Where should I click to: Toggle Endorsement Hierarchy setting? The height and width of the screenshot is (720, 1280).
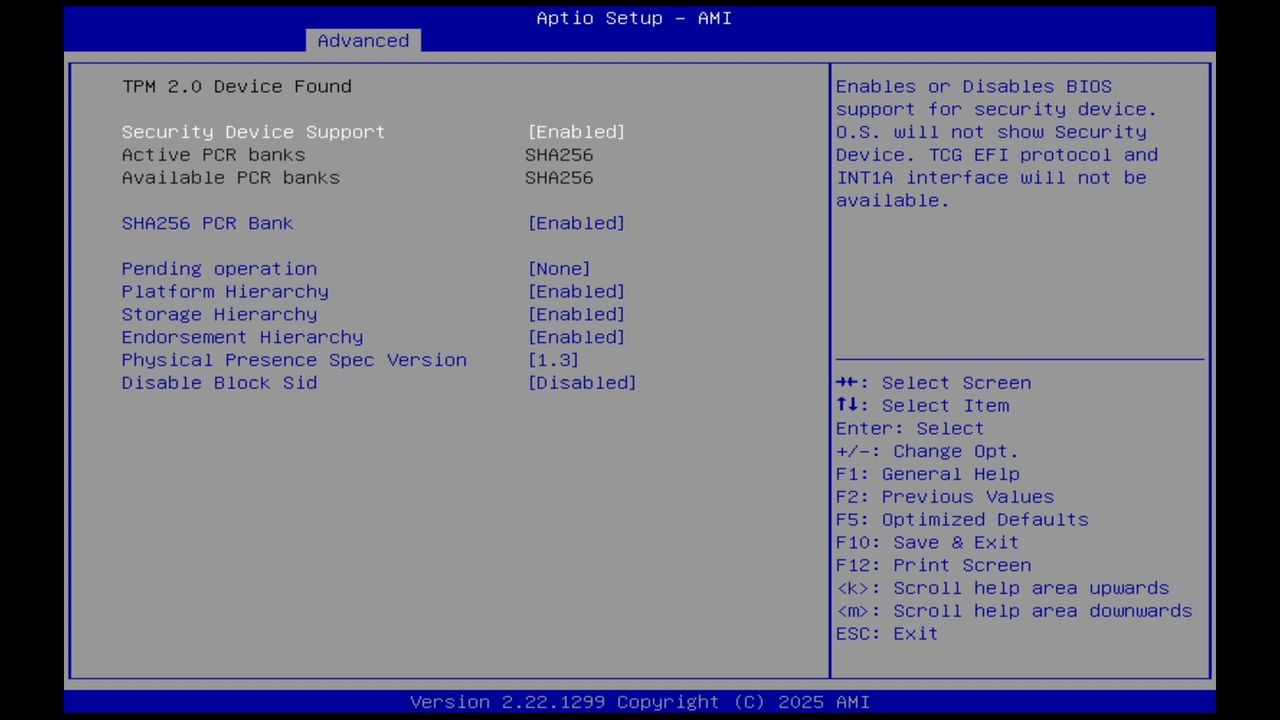point(242,337)
